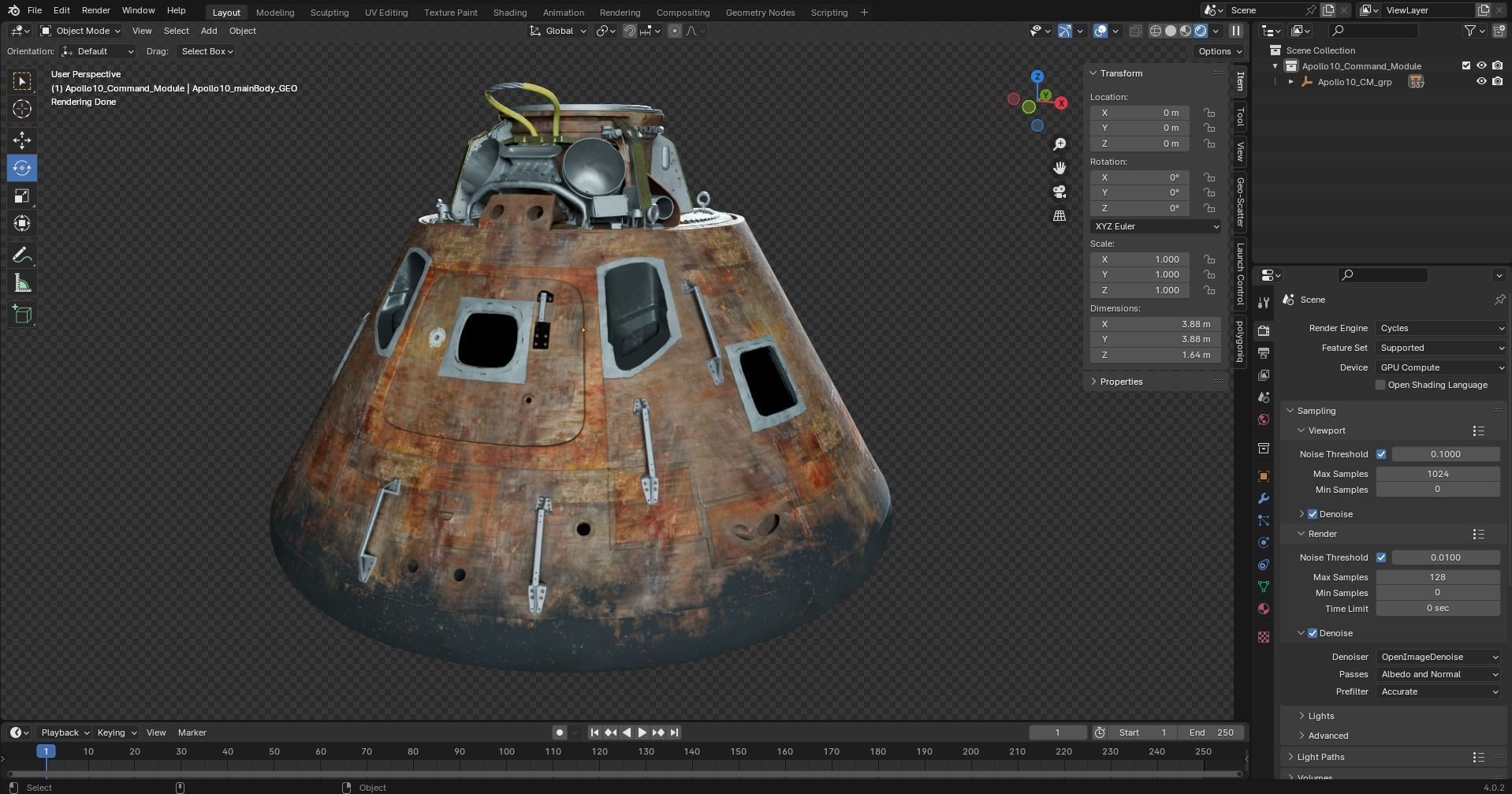This screenshot has width=1512, height=794.
Task: Toggle X-Ray display
Action: point(1135,31)
